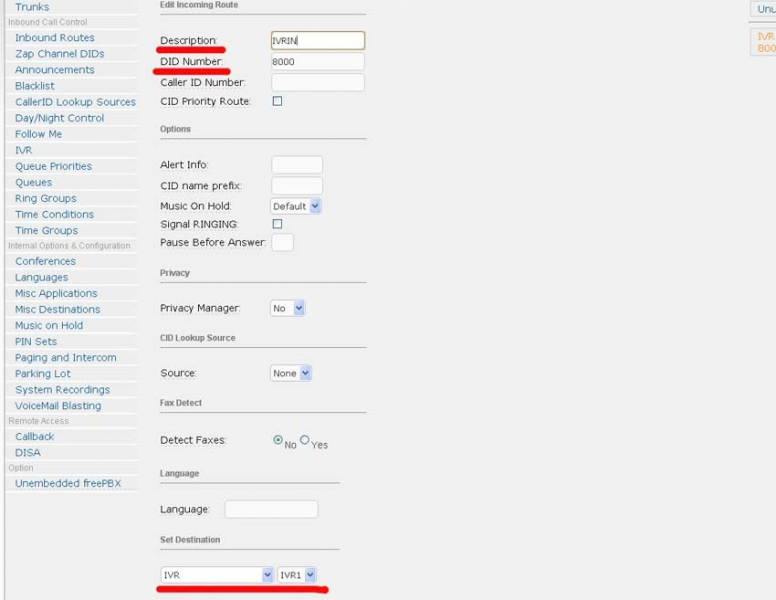This screenshot has height=600, width=776.
Task: Open the CID Lookup Source dropdown
Action: 291,373
